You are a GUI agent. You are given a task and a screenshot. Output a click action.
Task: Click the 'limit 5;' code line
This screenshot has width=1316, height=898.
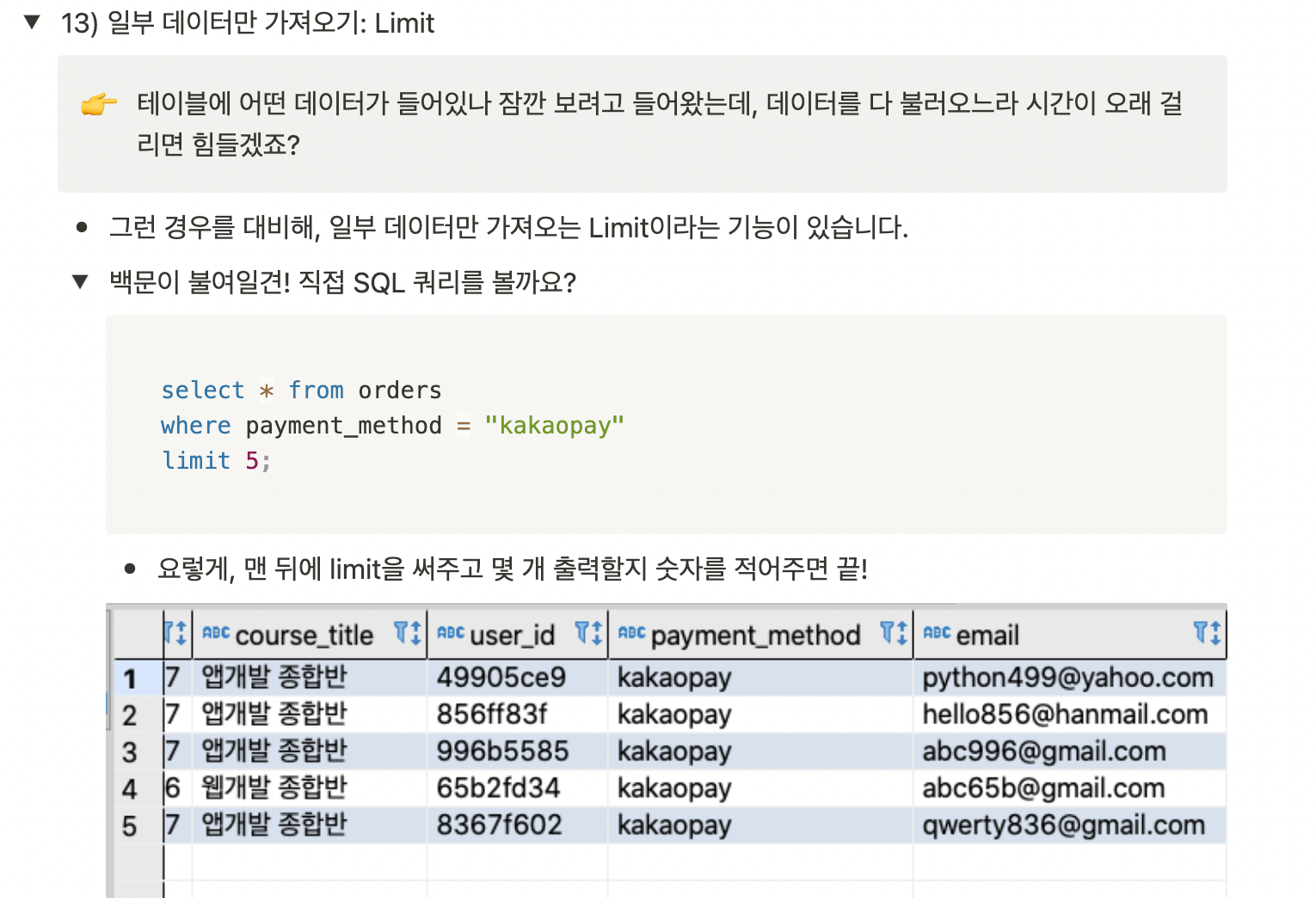[216, 461]
